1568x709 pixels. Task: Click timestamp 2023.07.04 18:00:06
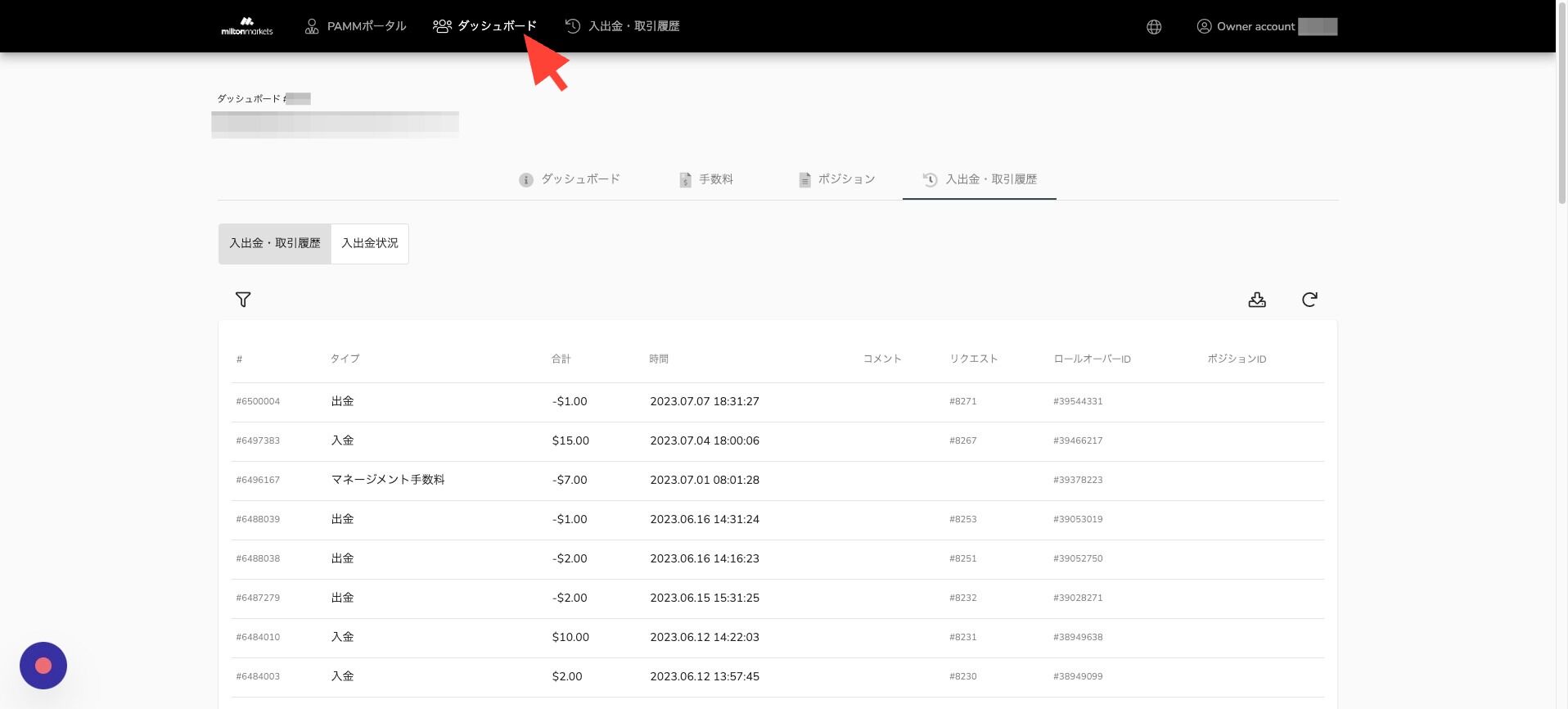click(705, 440)
